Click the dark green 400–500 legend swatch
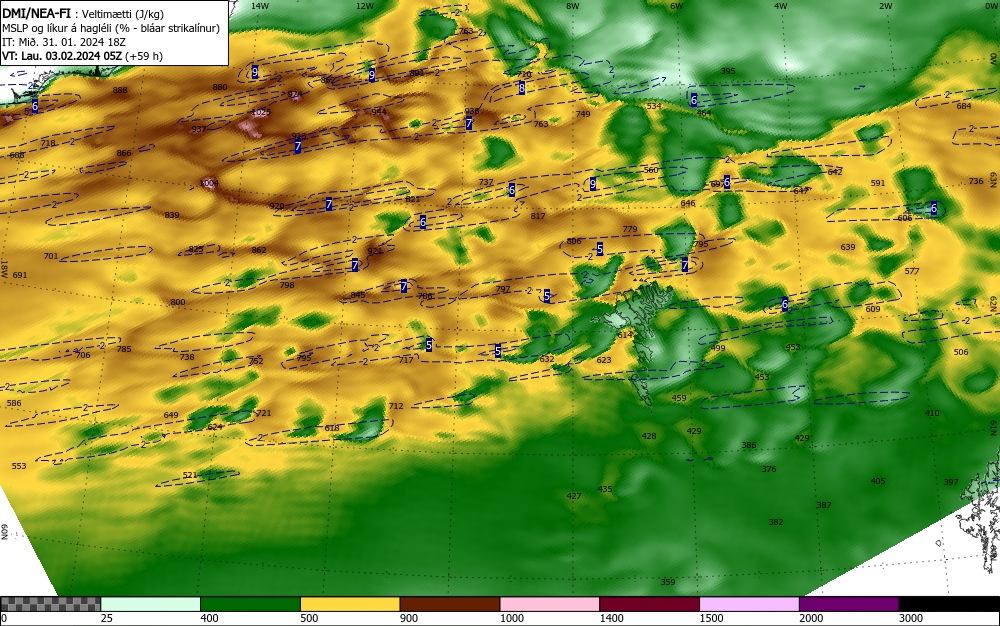 click(250, 604)
